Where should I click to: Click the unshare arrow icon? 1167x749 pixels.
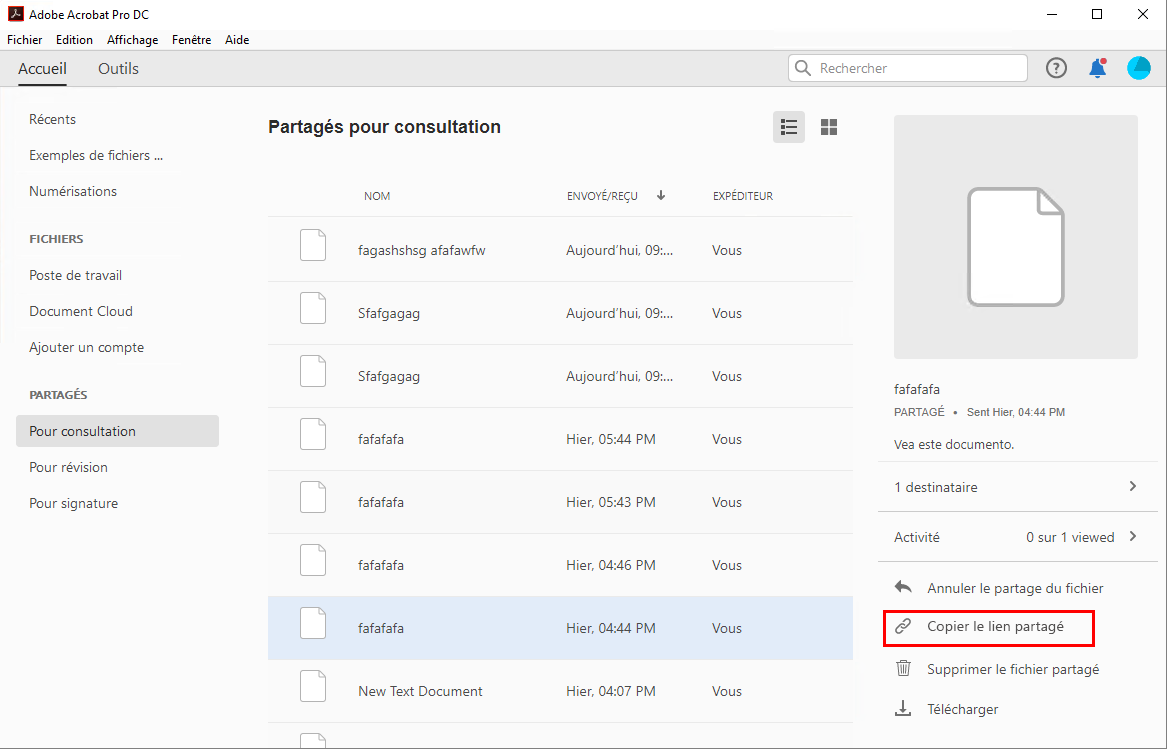click(903, 588)
